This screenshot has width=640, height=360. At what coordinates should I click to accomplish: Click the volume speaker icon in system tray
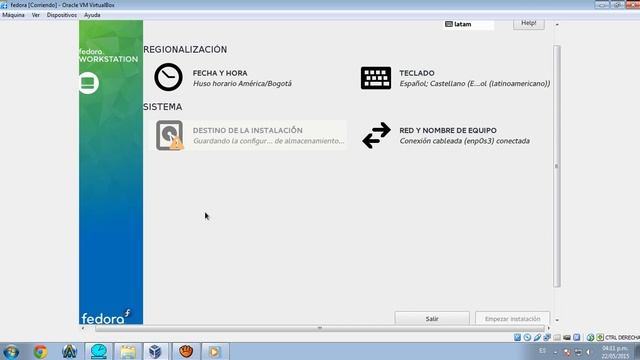[588, 352]
